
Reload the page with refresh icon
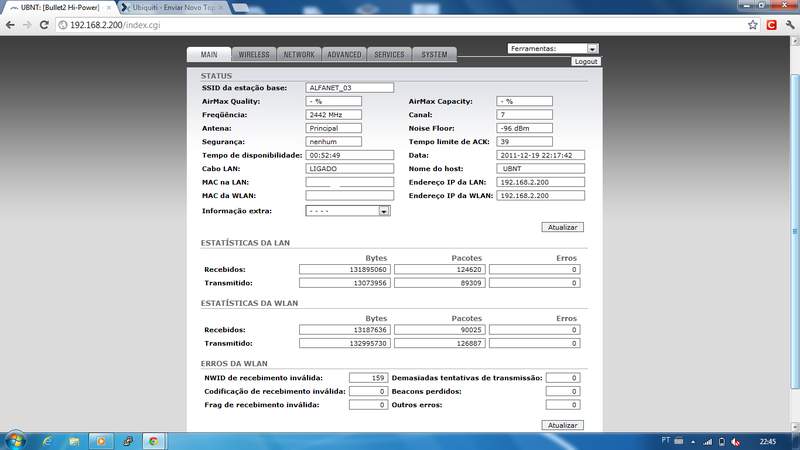(x=45, y=24)
